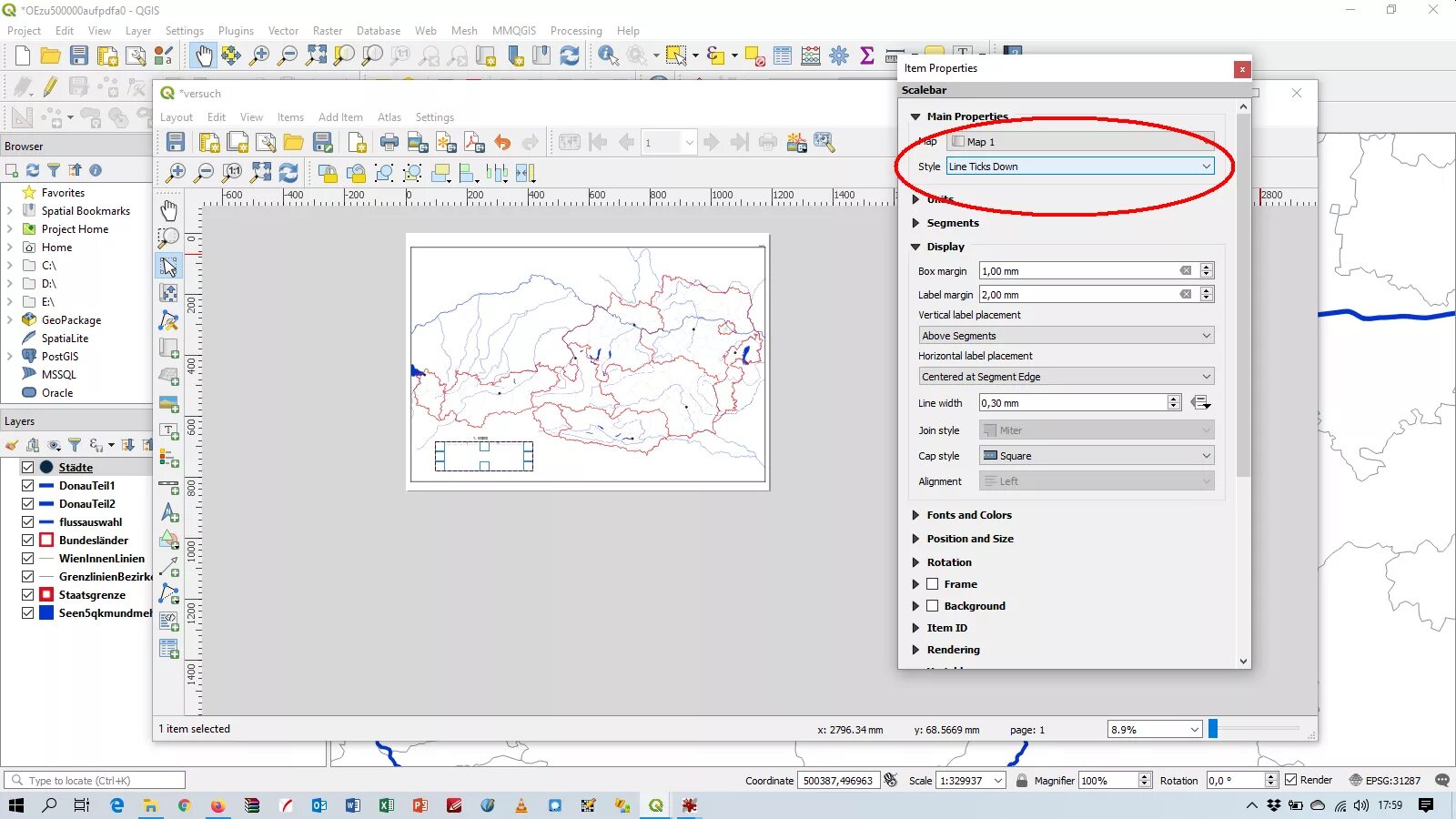Select the Edit Nodes Item tool
Image resolution: width=1456 pixels, height=819 pixels.
(x=169, y=320)
